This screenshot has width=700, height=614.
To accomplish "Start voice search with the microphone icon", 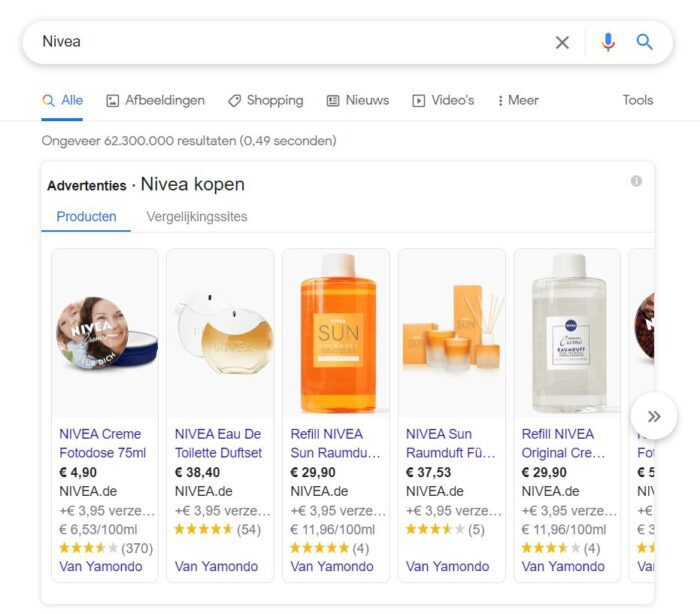I will coord(607,42).
